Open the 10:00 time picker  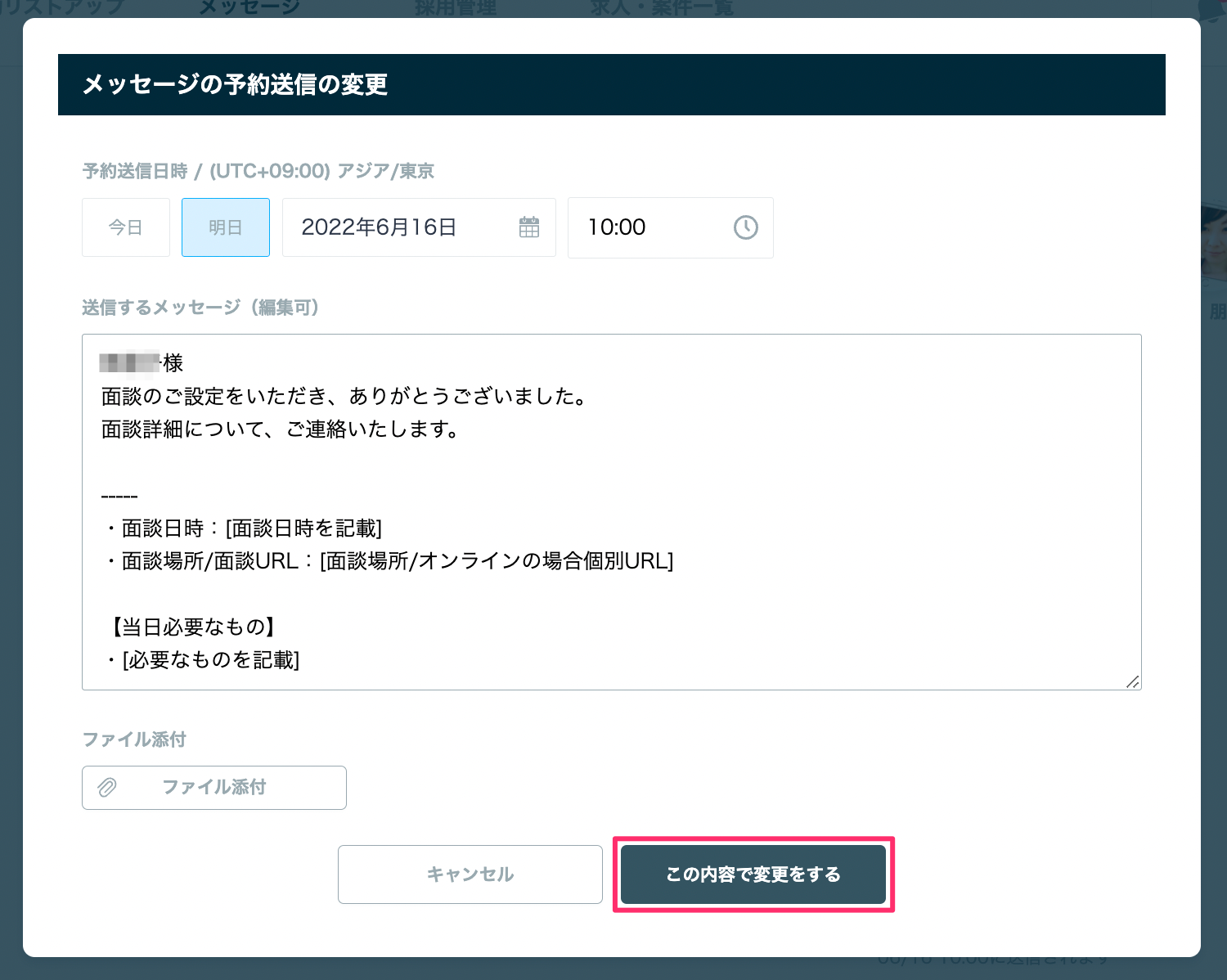pyautogui.click(x=671, y=227)
